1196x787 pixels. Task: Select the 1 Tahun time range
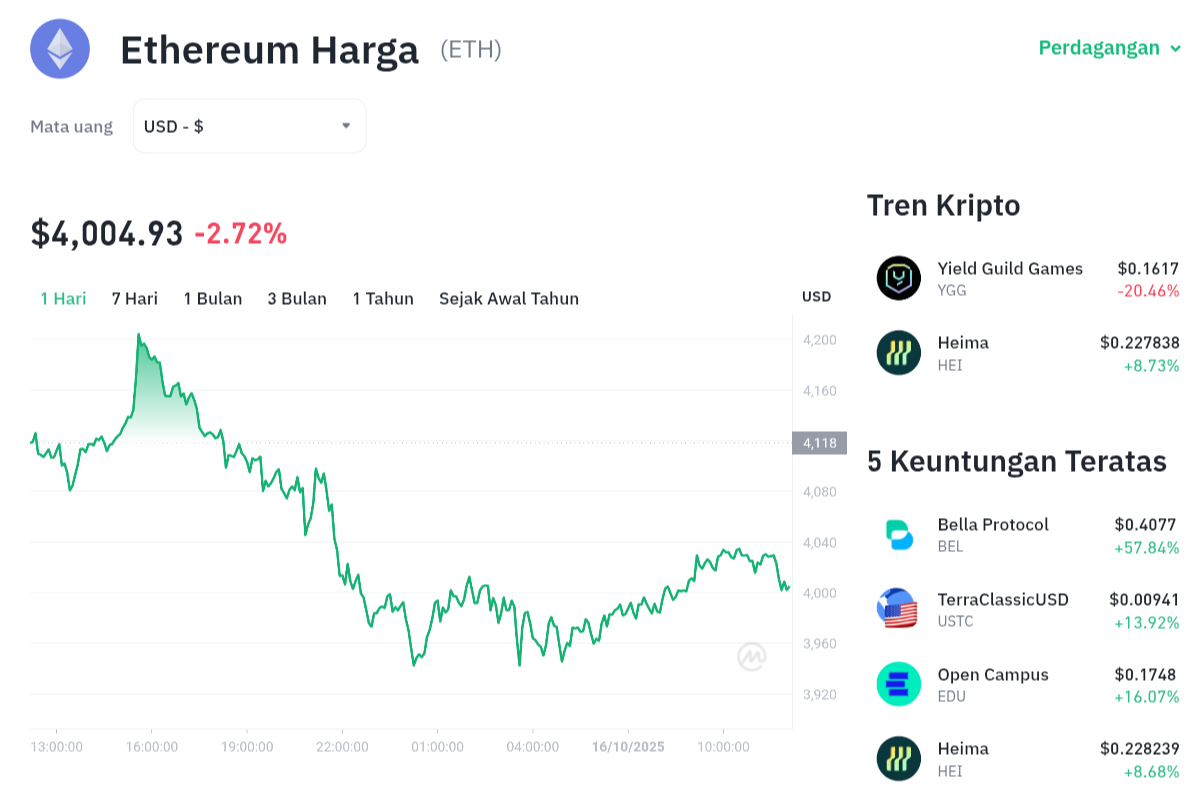(x=383, y=298)
